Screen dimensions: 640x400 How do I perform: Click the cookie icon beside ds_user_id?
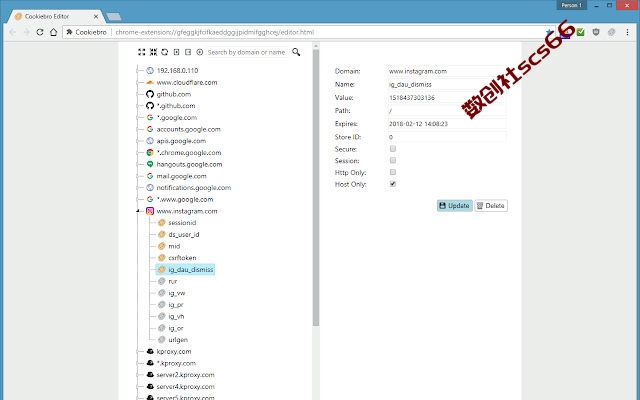point(162,234)
